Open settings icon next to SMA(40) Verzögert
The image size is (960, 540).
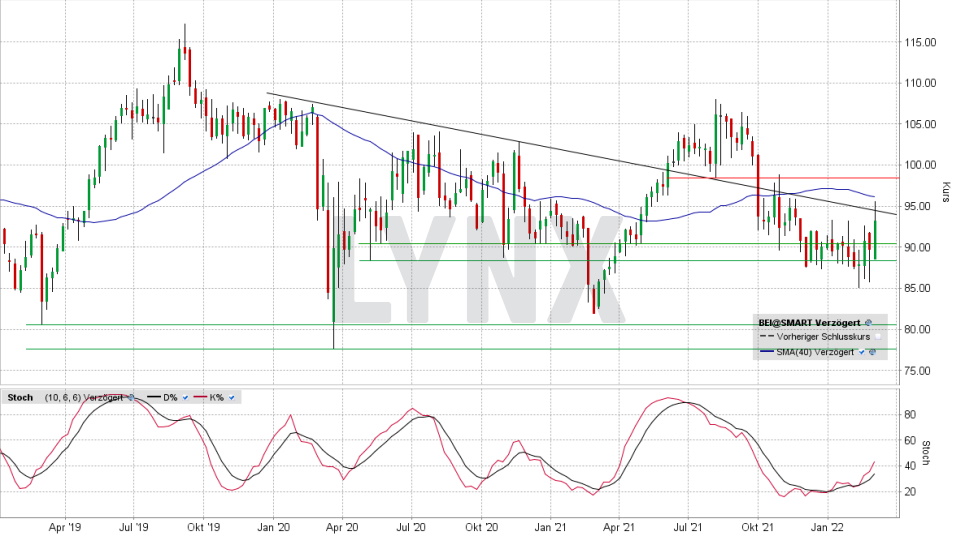(x=872, y=352)
